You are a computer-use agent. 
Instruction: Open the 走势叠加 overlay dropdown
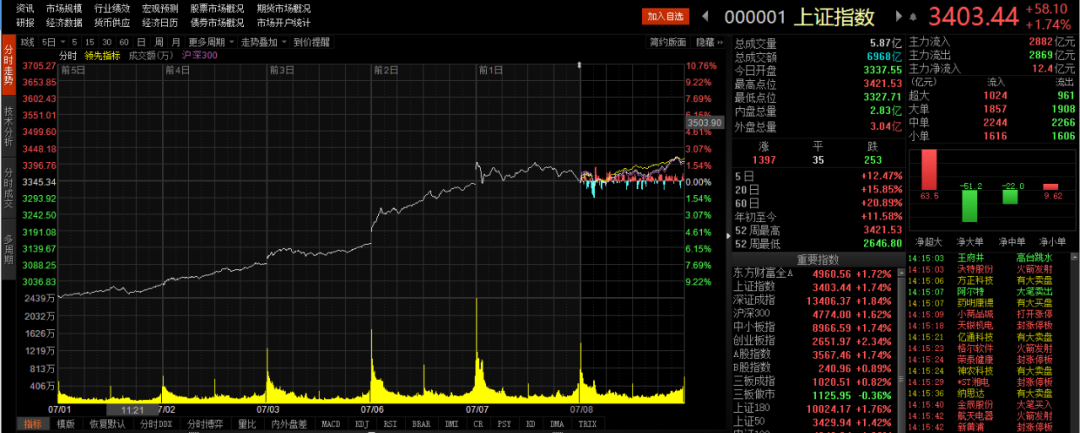pyautogui.click(x=263, y=42)
